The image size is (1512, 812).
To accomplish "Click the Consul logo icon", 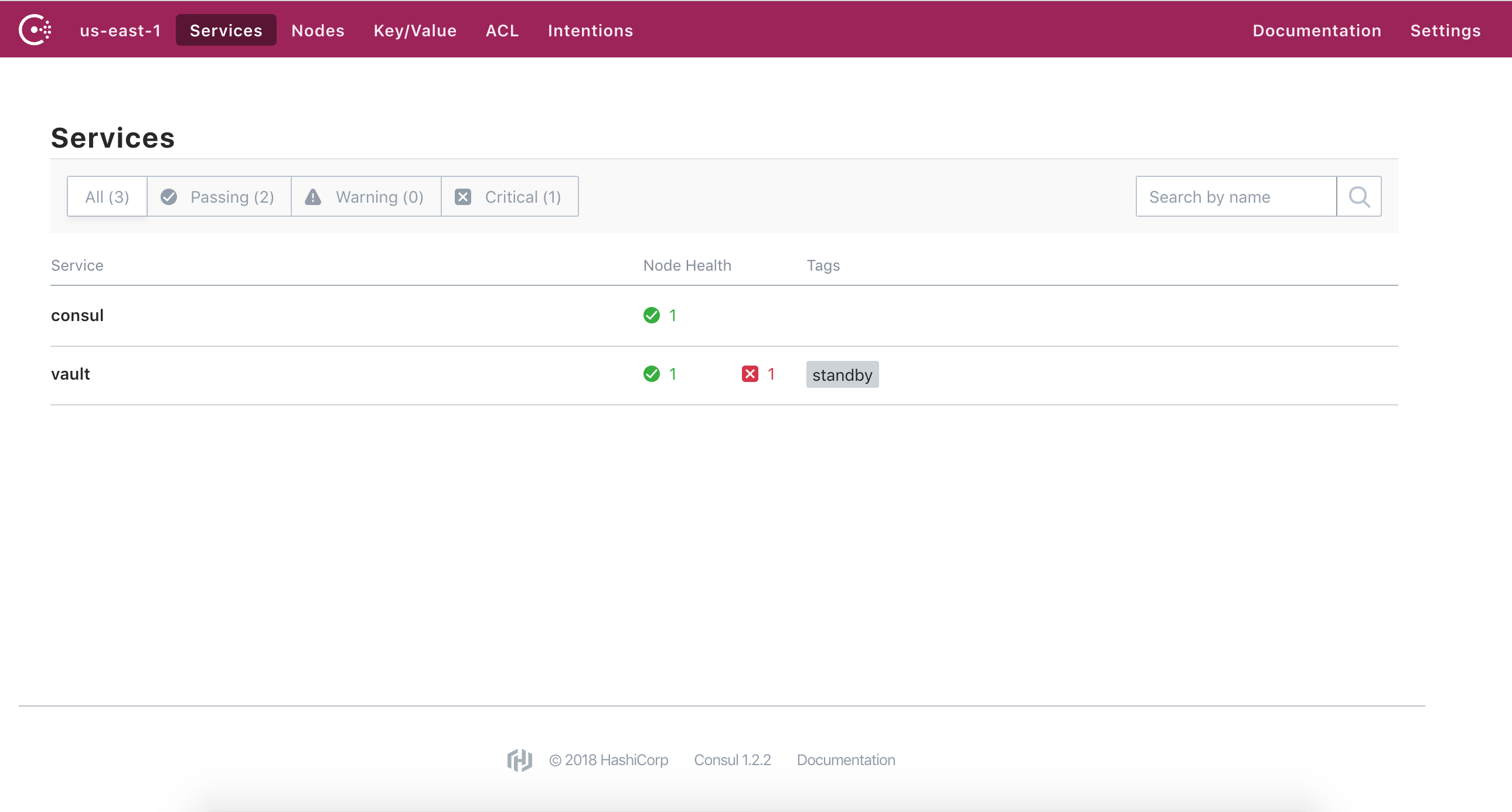I will 35,30.
